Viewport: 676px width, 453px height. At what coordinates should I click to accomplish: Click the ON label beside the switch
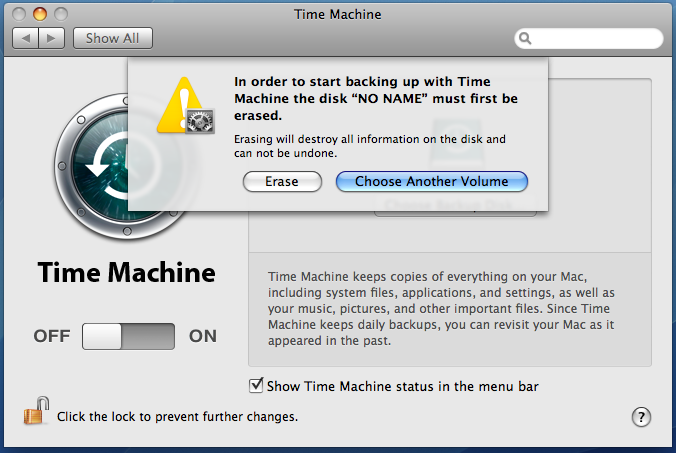click(203, 336)
